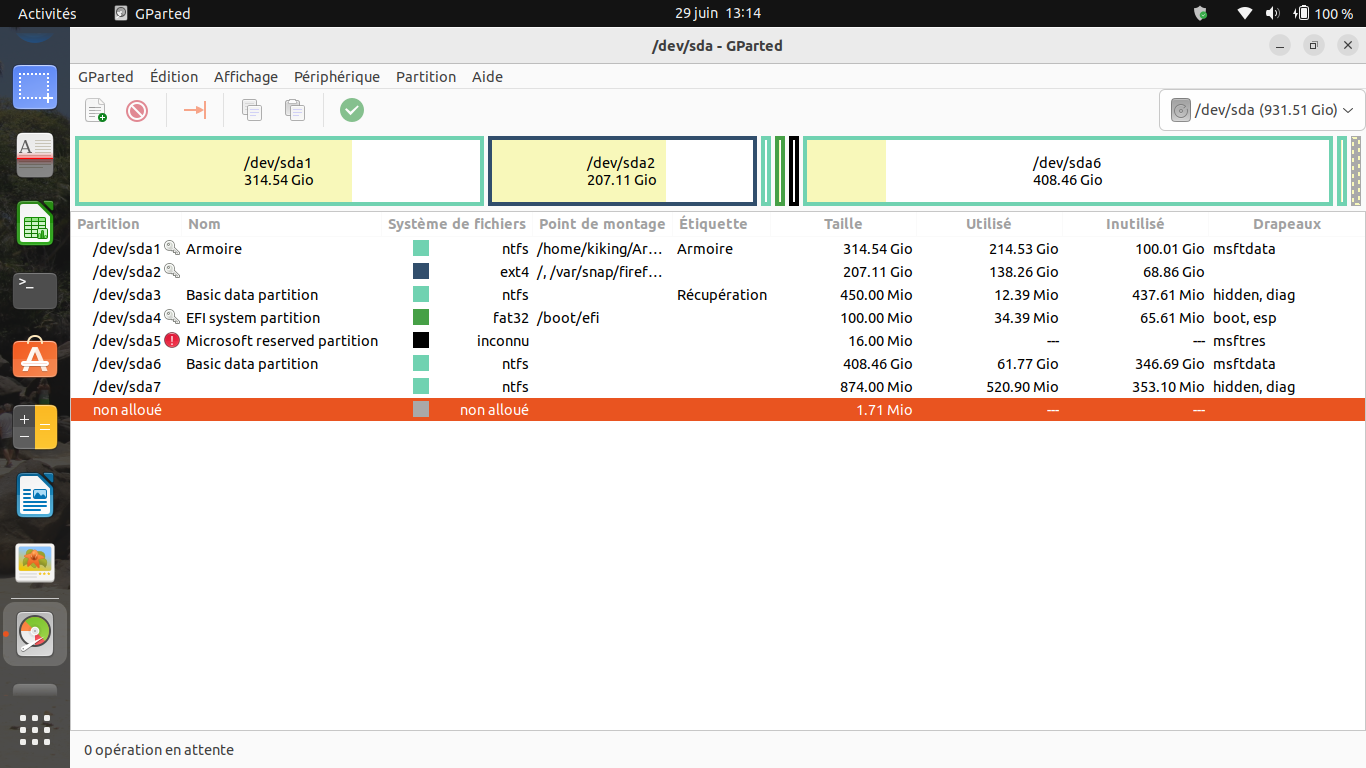Click the Copy partition toolbar icon
This screenshot has width=1366, height=768.
coord(252,110)
